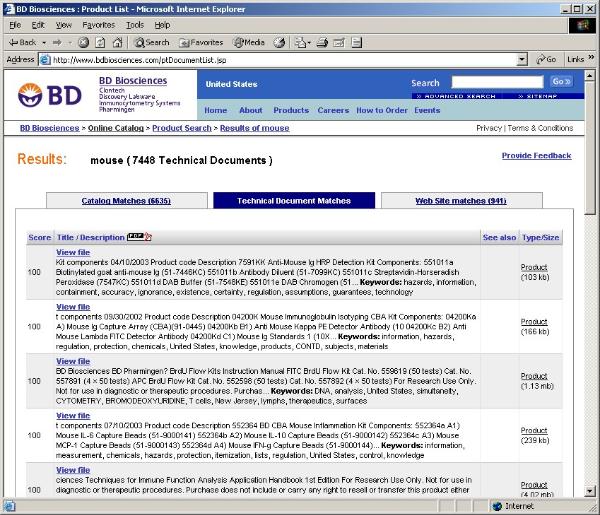The image size is (600, 515).
Task: Click the Mail toolbar icon
Action: (x=302, y=42)
